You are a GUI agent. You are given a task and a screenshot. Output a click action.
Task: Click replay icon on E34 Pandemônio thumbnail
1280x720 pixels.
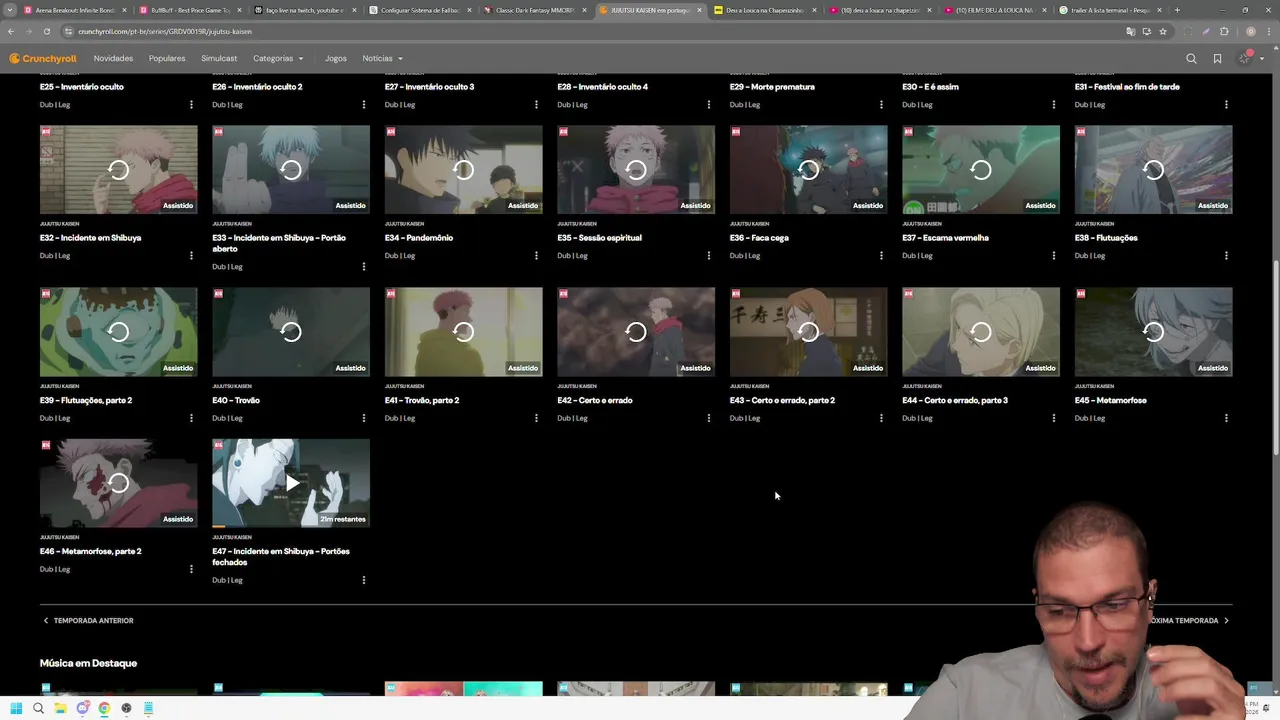463,170
